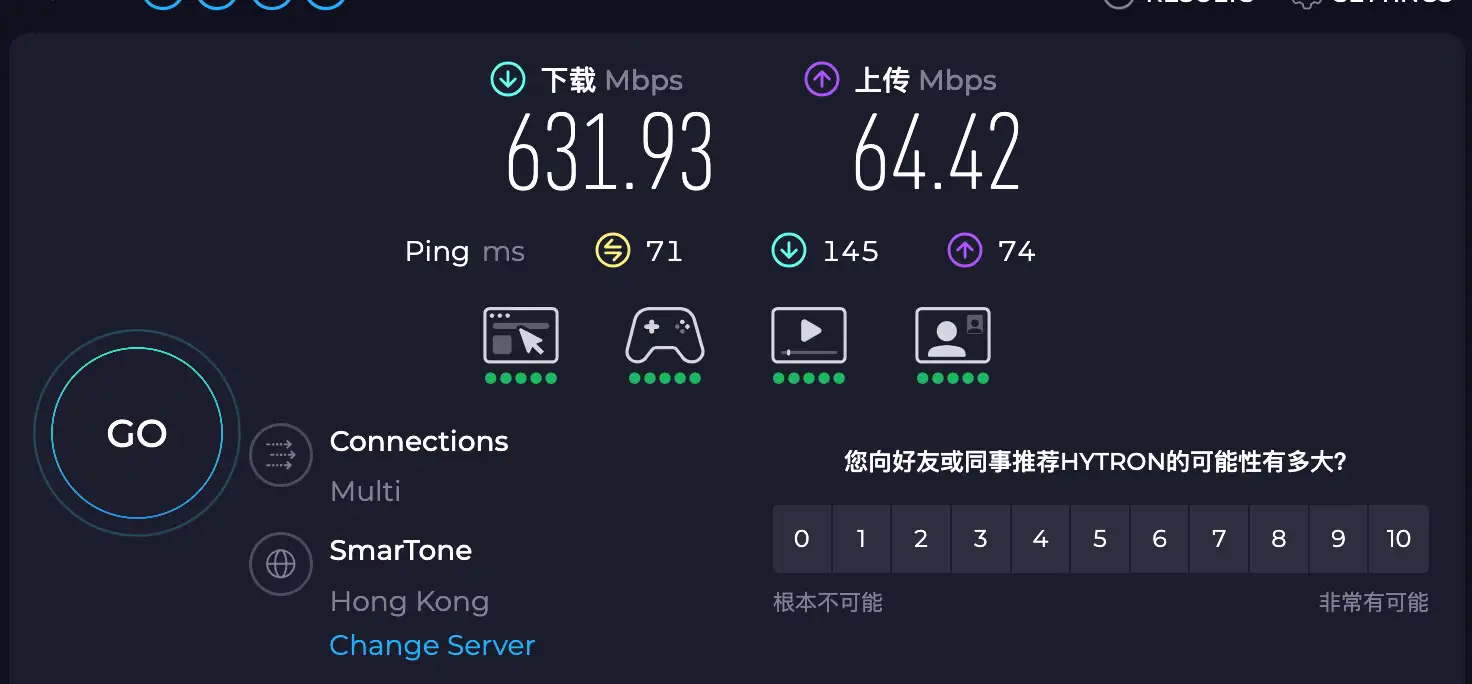Click the first blue circle in the top bar
This screenshot has width=1472, height=684.
click(162, 3)
